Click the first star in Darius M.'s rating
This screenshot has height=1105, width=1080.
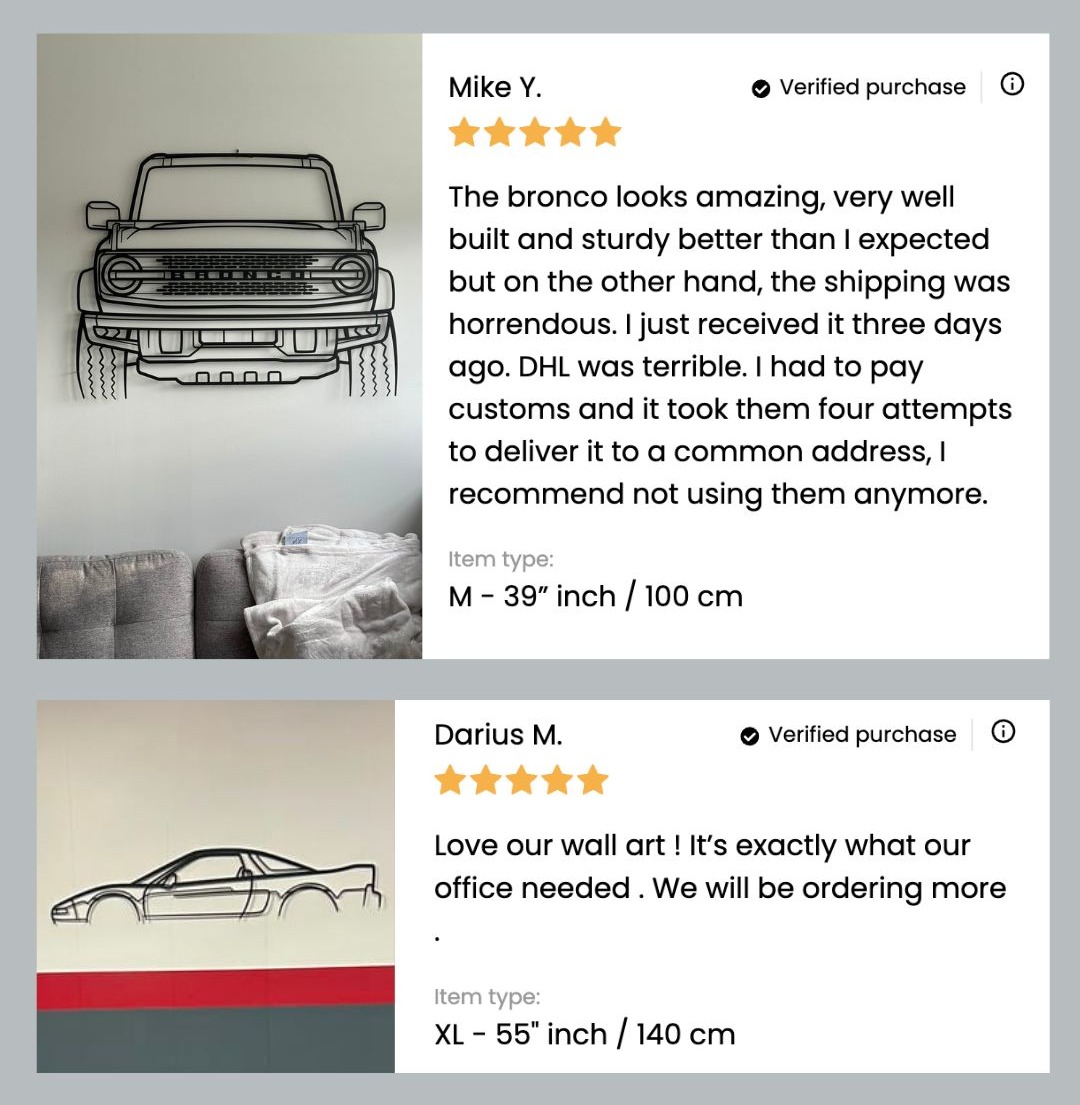pos(451,780)
